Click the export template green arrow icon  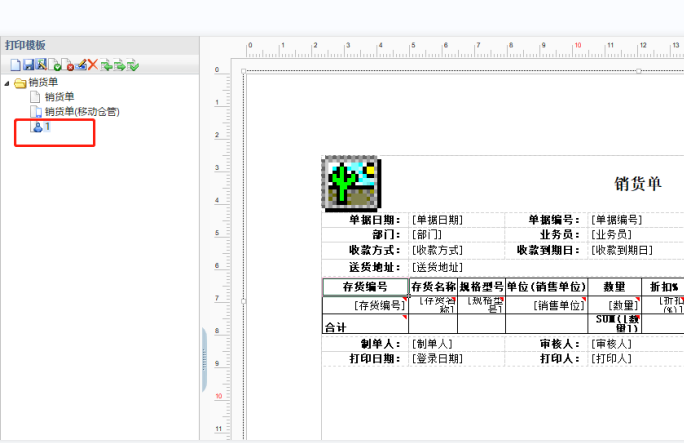click(x=119, y=65)
